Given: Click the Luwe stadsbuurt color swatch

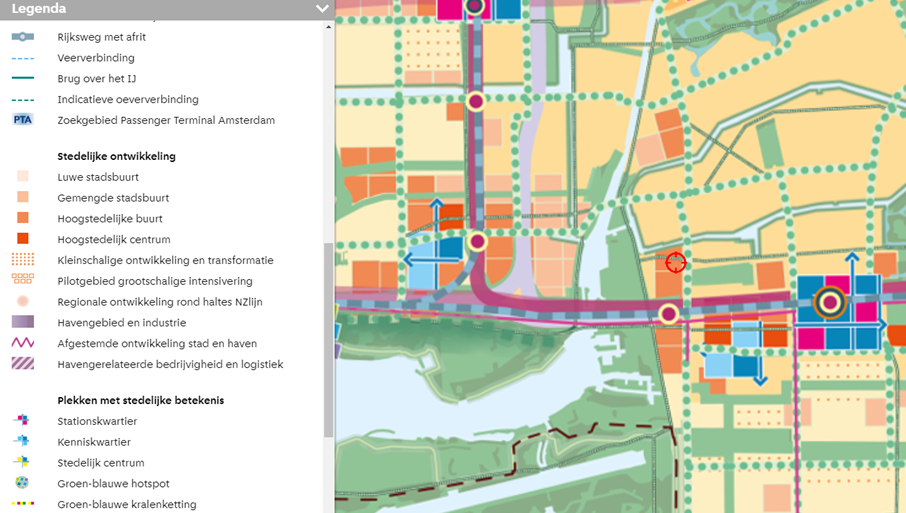Looking at the screenshot, I should 23,176.
